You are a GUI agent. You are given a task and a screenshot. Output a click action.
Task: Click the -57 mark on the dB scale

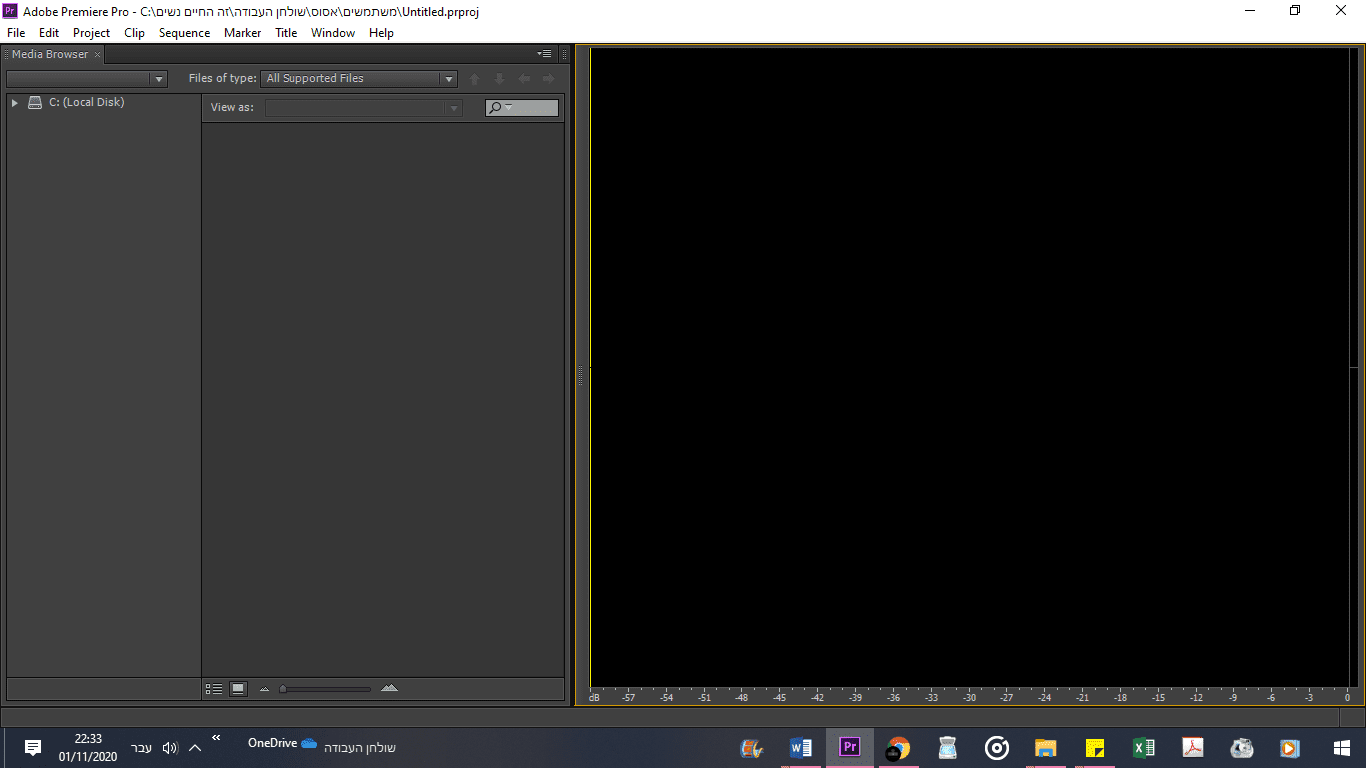tap(628, 697)
